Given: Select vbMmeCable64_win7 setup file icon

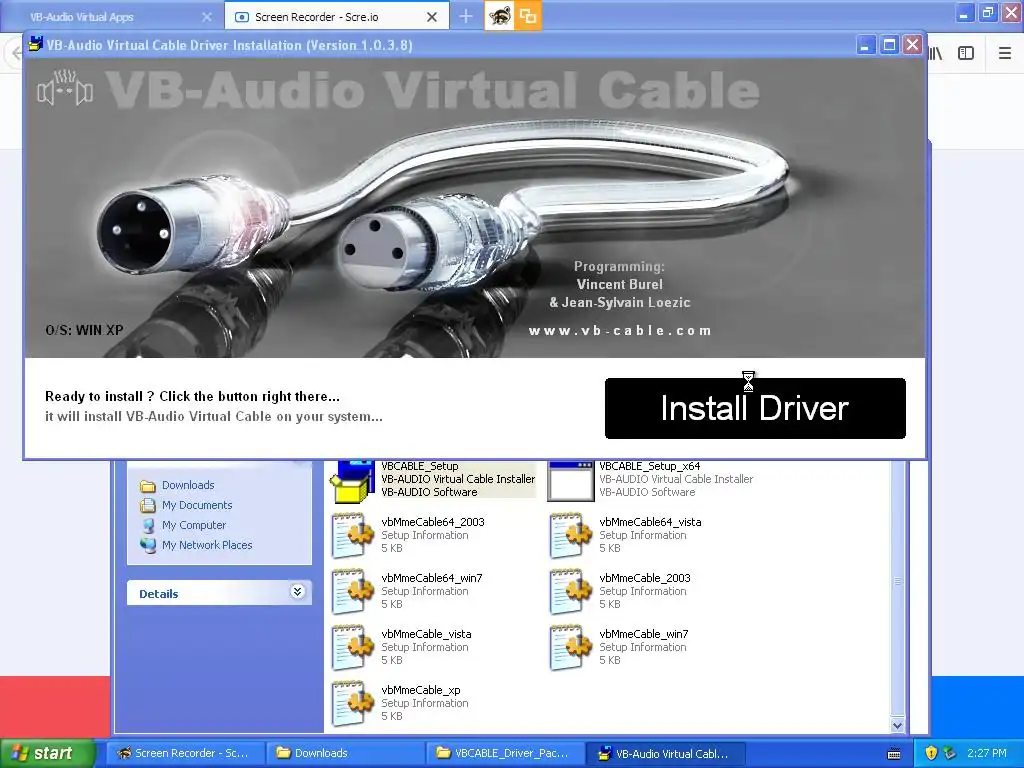Looking at the screenshot, I should tap(353, 591).
